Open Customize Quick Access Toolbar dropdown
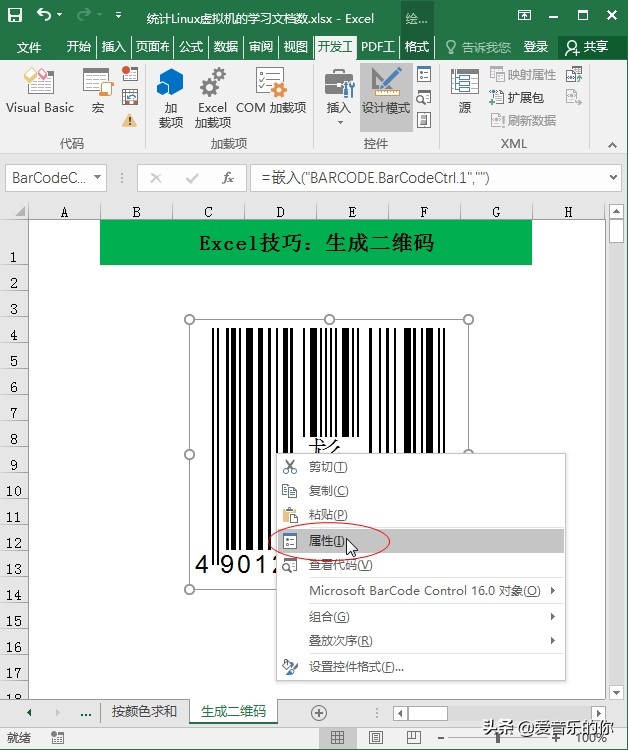 118,15
